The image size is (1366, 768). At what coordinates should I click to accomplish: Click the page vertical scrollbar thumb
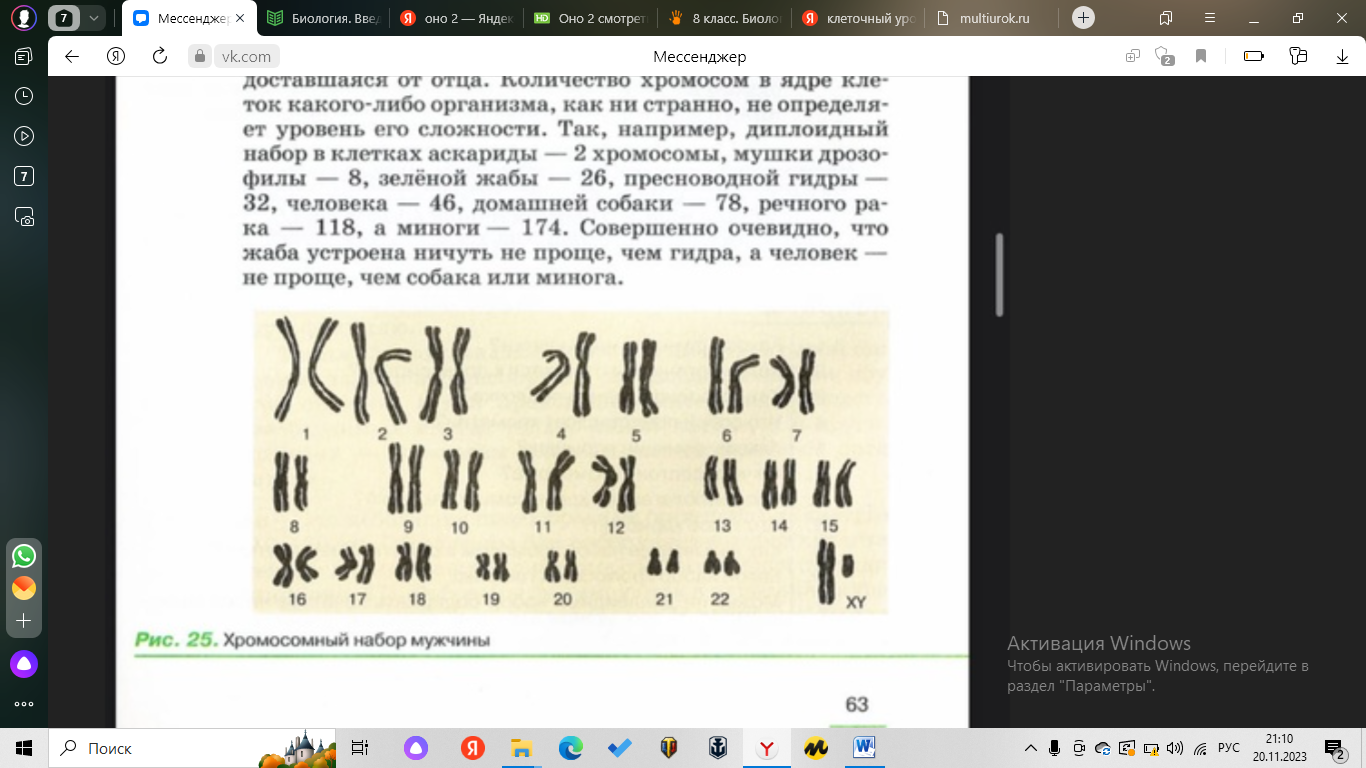997,275
